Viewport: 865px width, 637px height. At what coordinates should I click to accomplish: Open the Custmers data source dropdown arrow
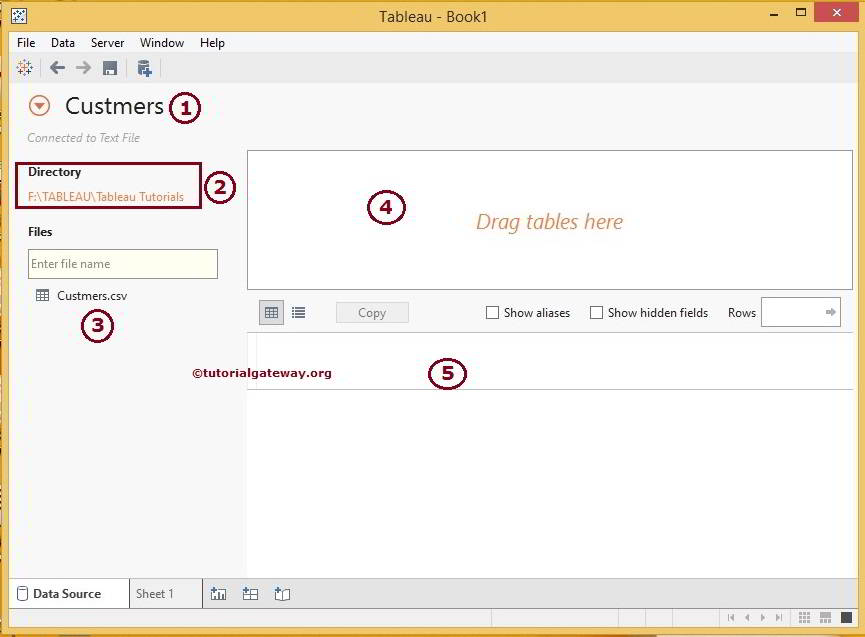coord(39,105)
